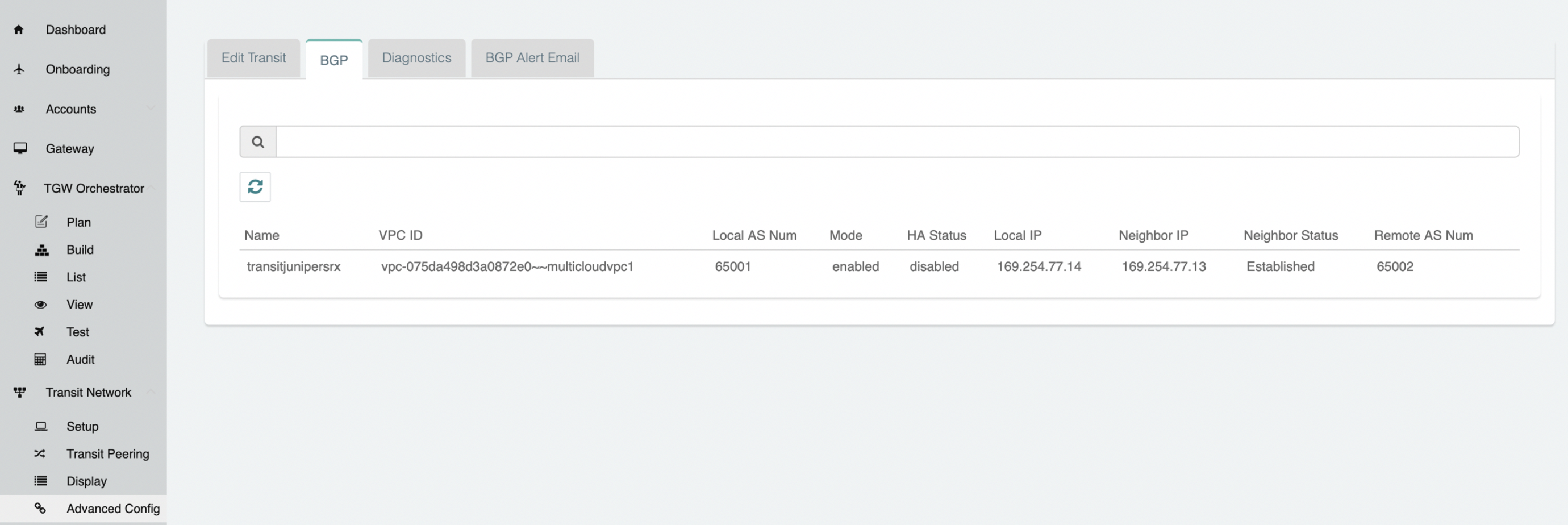Click the Setup menu entry
Viewport: 1568px width, 525px height.
click(x=82, y=426)
